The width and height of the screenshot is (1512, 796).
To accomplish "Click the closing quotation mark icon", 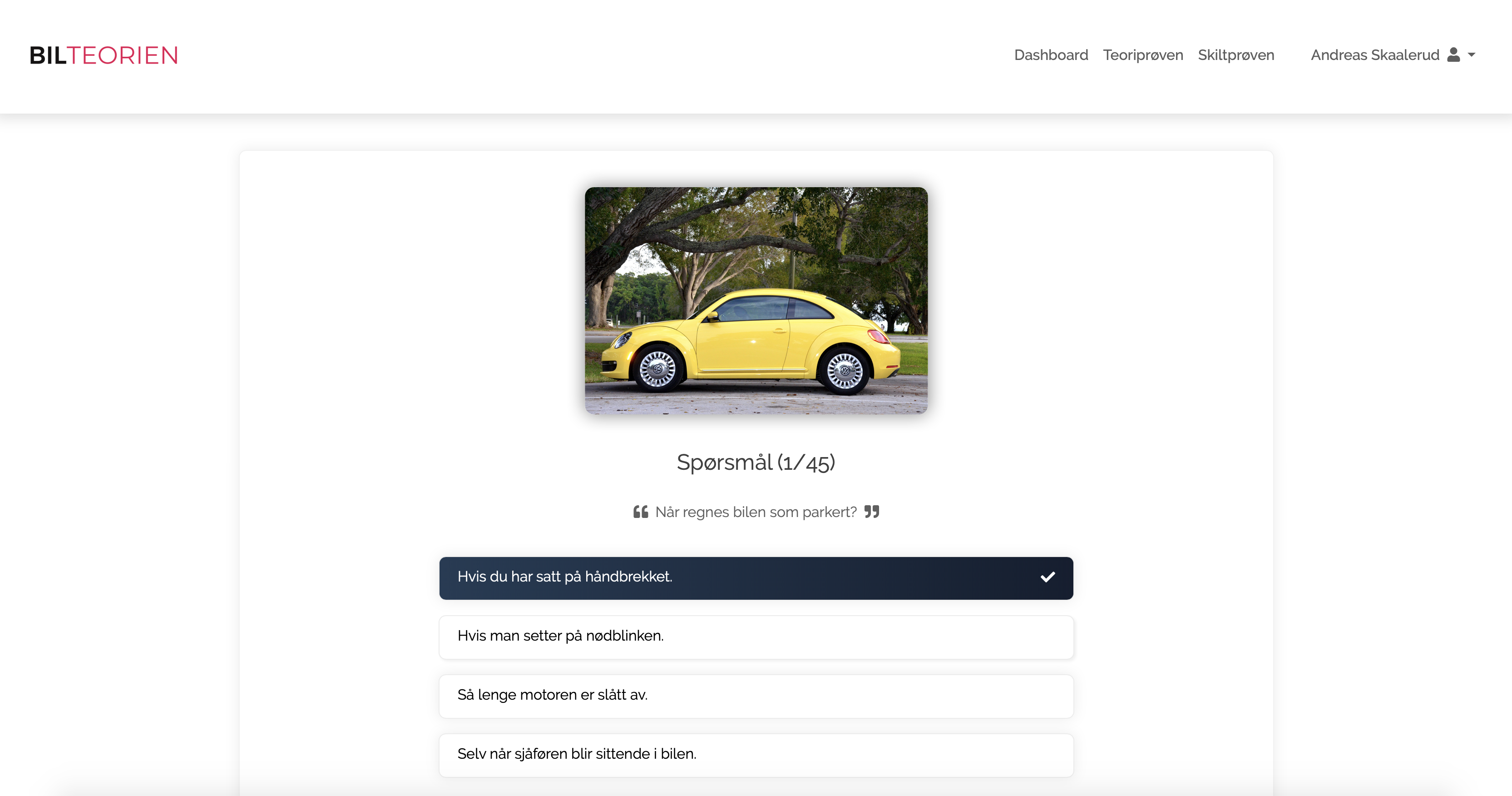I will [872, 512].
